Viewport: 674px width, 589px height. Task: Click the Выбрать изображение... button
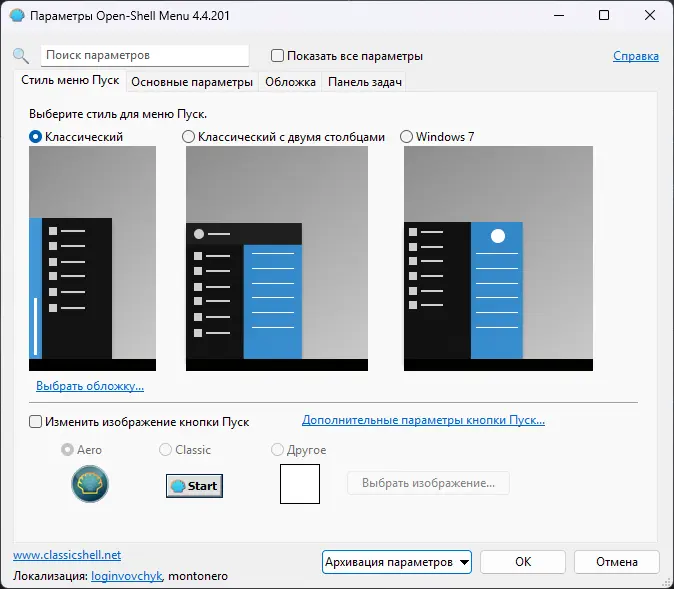click(428, 483)
